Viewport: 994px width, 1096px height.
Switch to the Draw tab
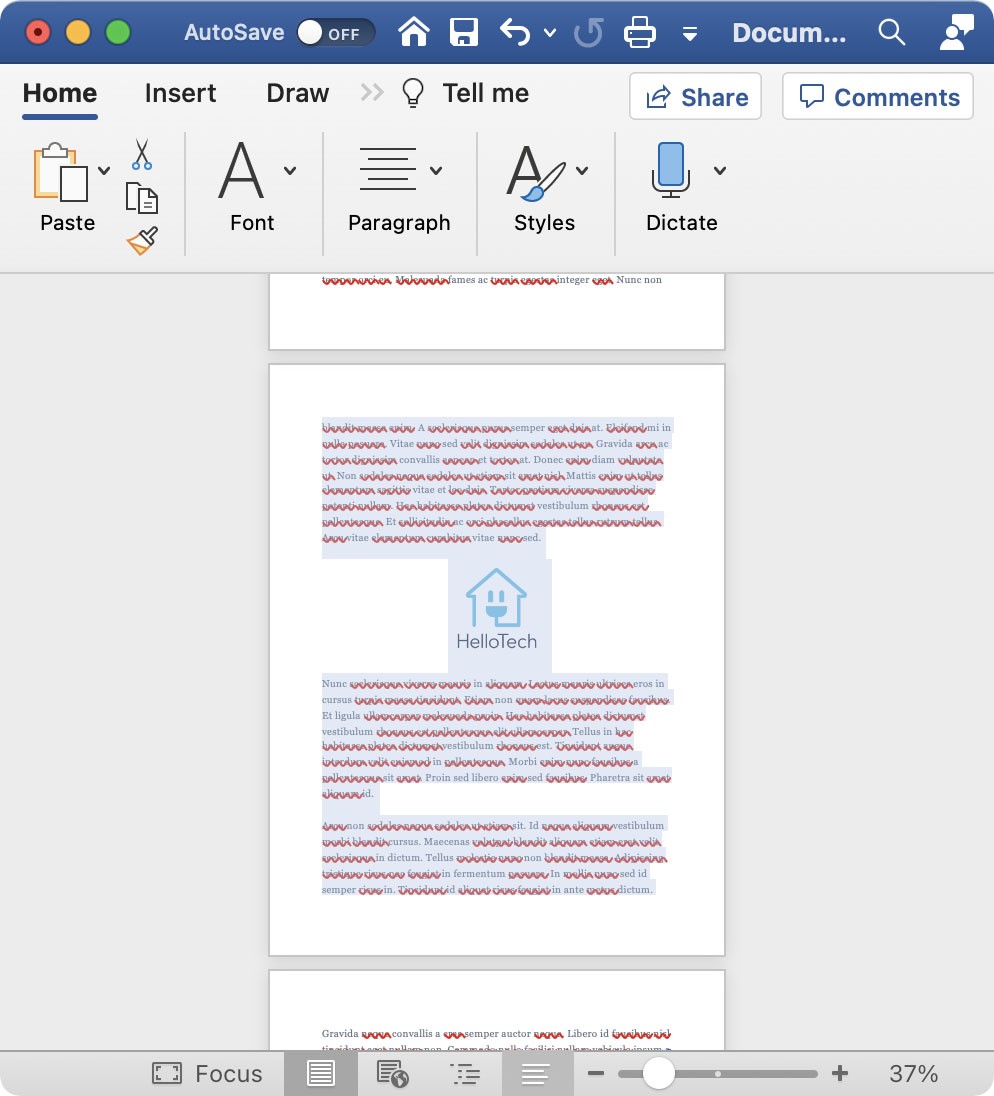point(298,93)
